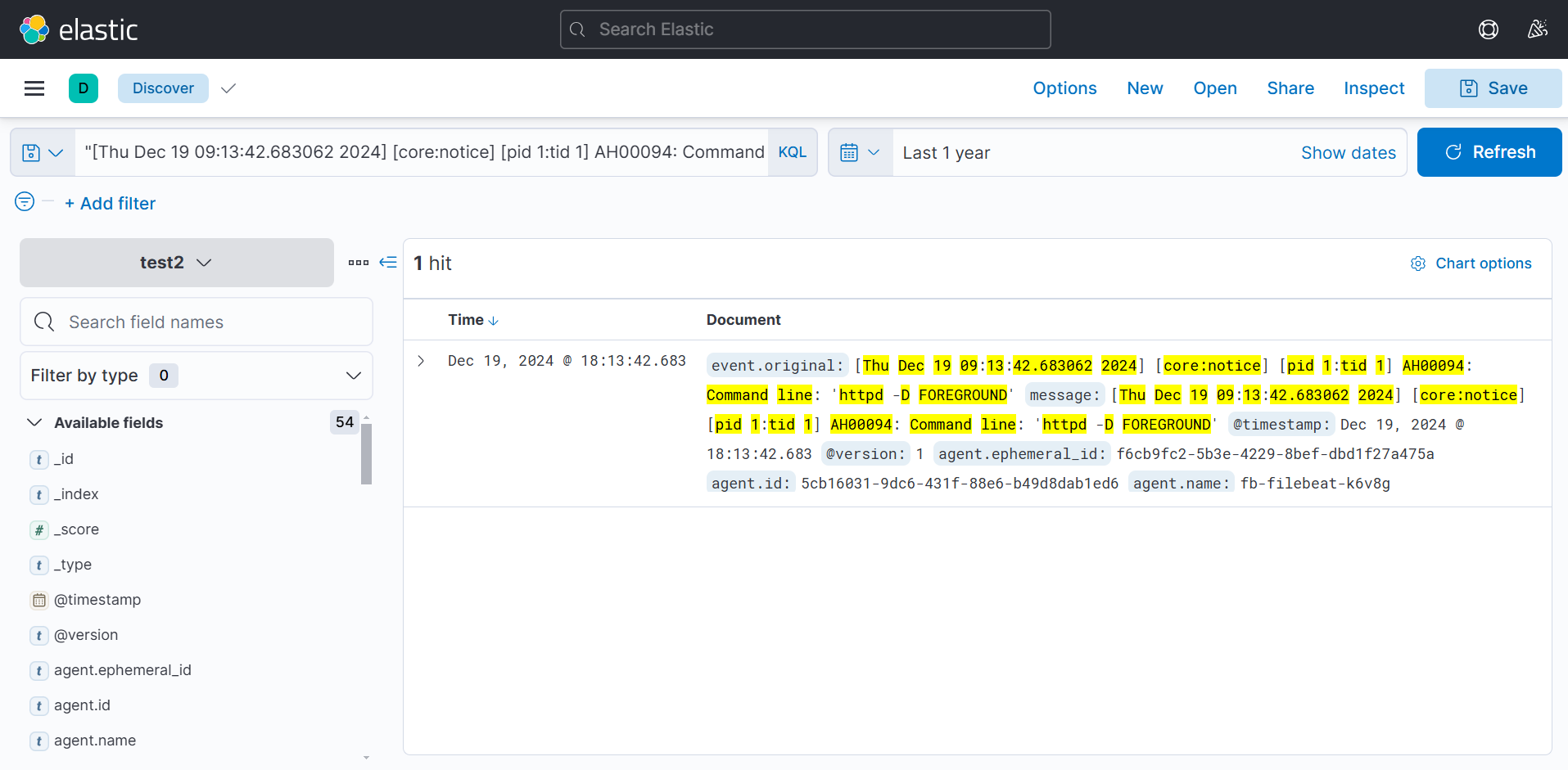Click the agent.name value fb-filebeat-k6v8g
The width and height of the screenshot is (1568, 770).
1315,484
